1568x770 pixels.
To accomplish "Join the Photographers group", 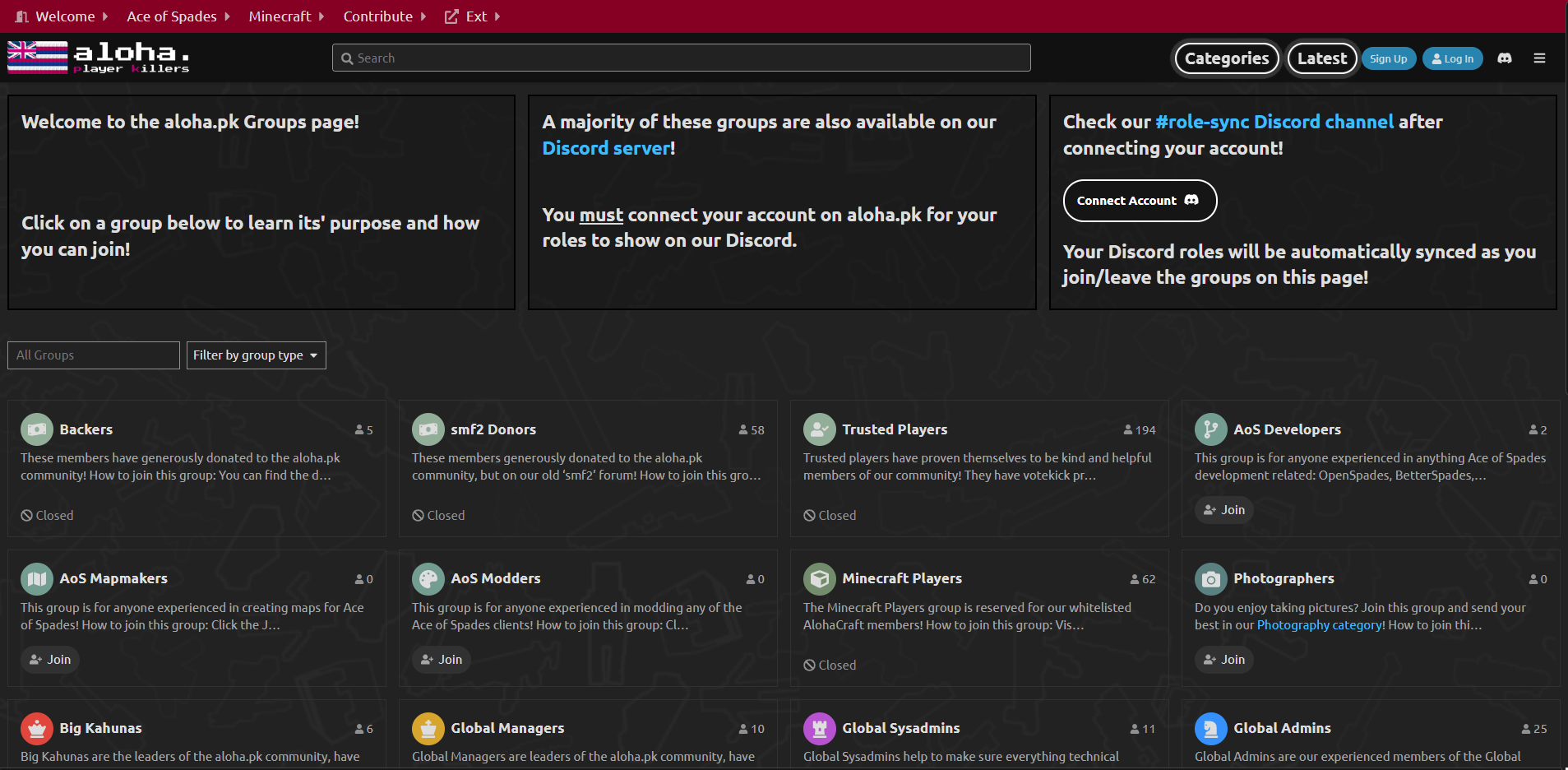I will click(x=1224, y=660).
